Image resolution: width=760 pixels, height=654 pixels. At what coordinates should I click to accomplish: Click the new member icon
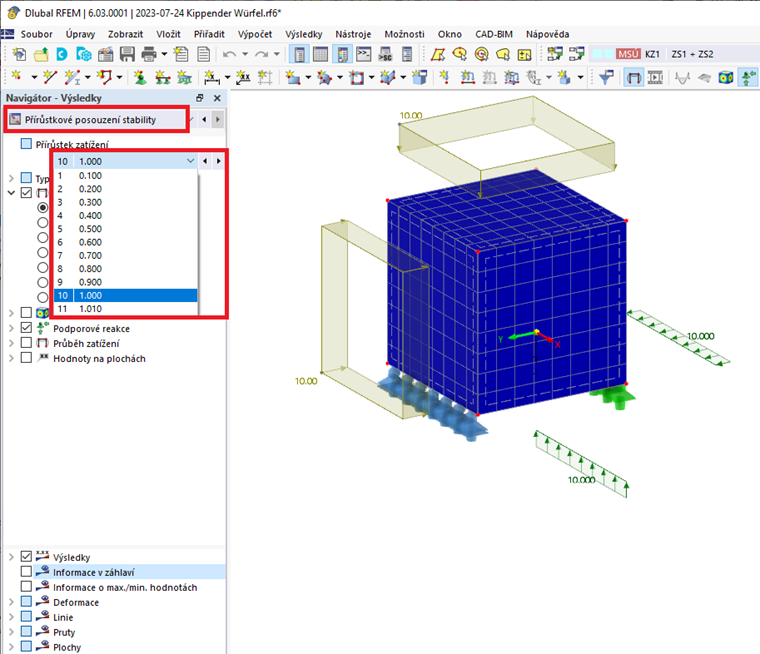point(72,77)
